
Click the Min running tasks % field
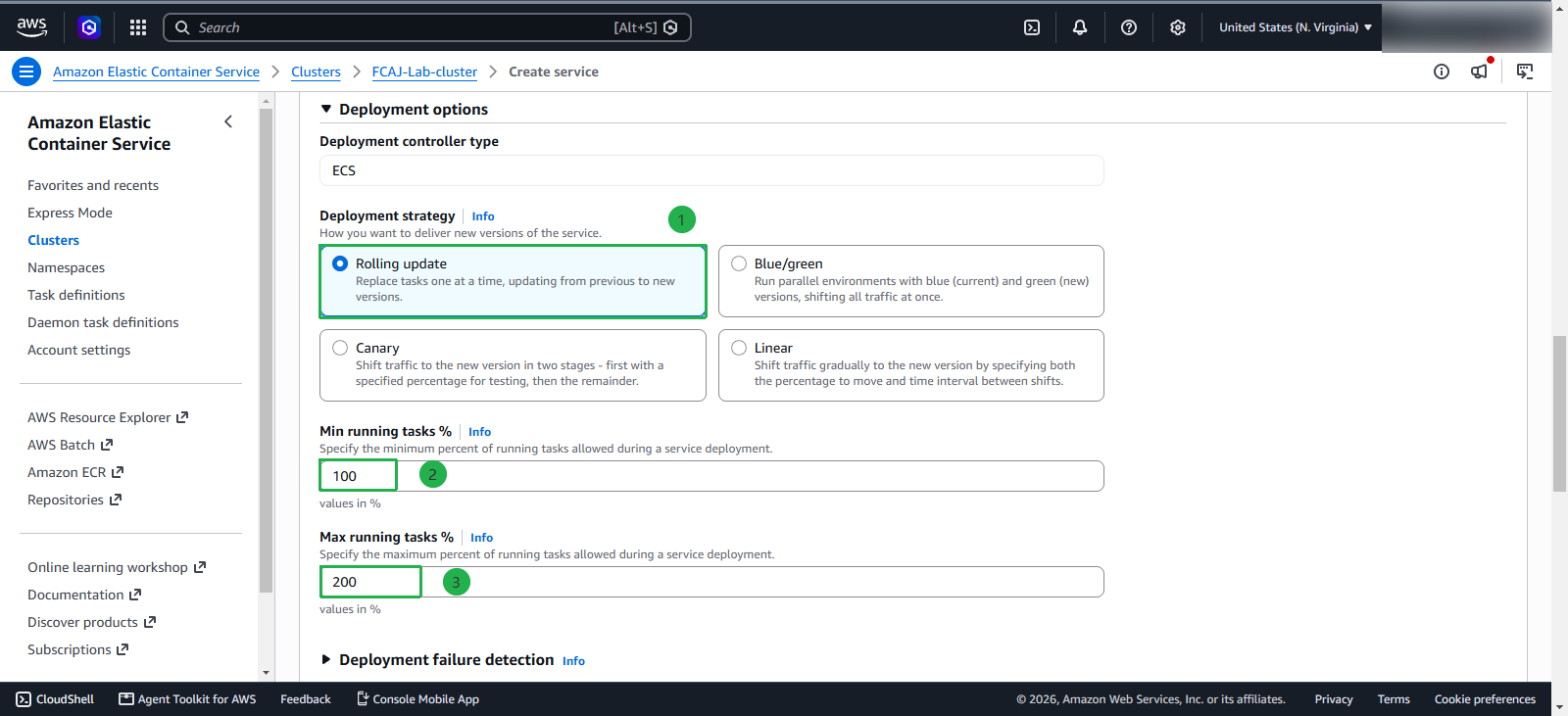pos(711,476)
